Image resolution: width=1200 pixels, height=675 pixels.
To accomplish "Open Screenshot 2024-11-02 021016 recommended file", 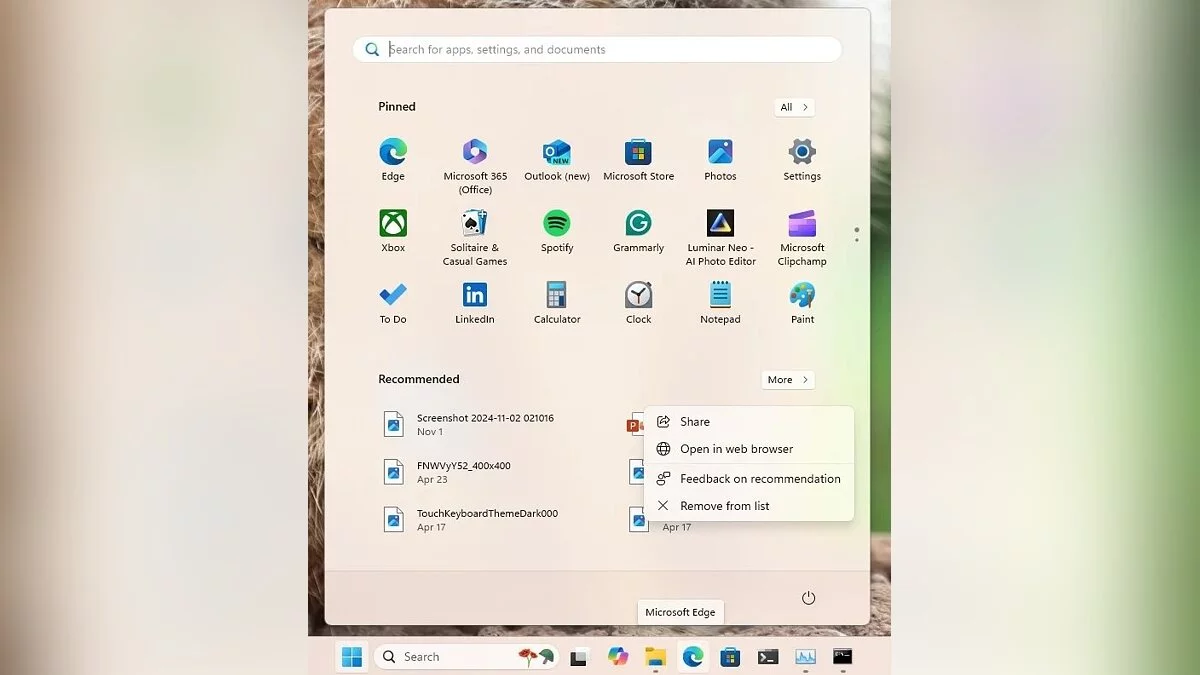I will (485, 424).
